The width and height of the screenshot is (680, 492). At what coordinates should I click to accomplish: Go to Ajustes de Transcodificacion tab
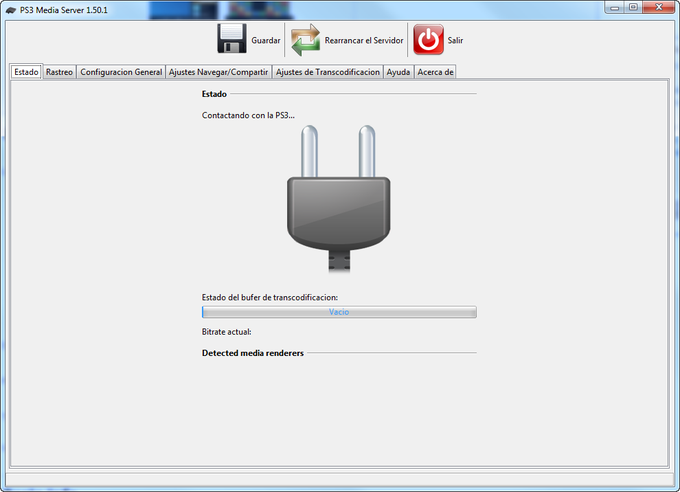[328, 72]
